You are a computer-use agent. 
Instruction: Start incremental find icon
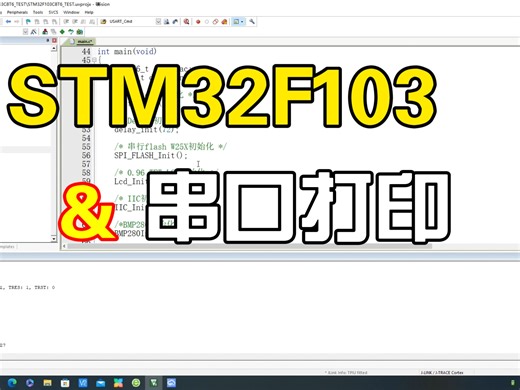(x=175, y=22)
